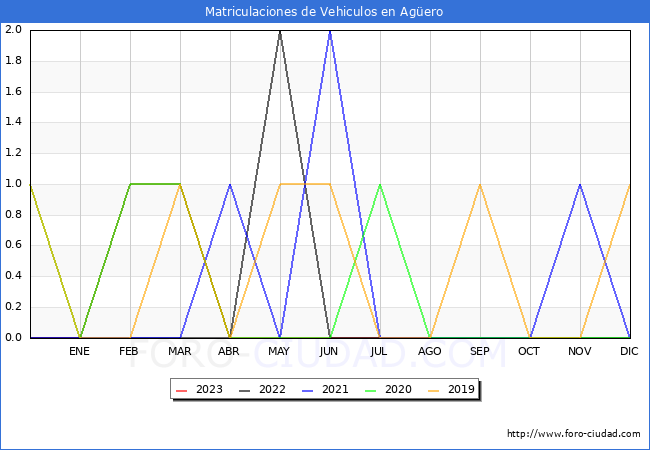Click the MAY month axis label
The image size is (650, 450).
tap(279, 351)
